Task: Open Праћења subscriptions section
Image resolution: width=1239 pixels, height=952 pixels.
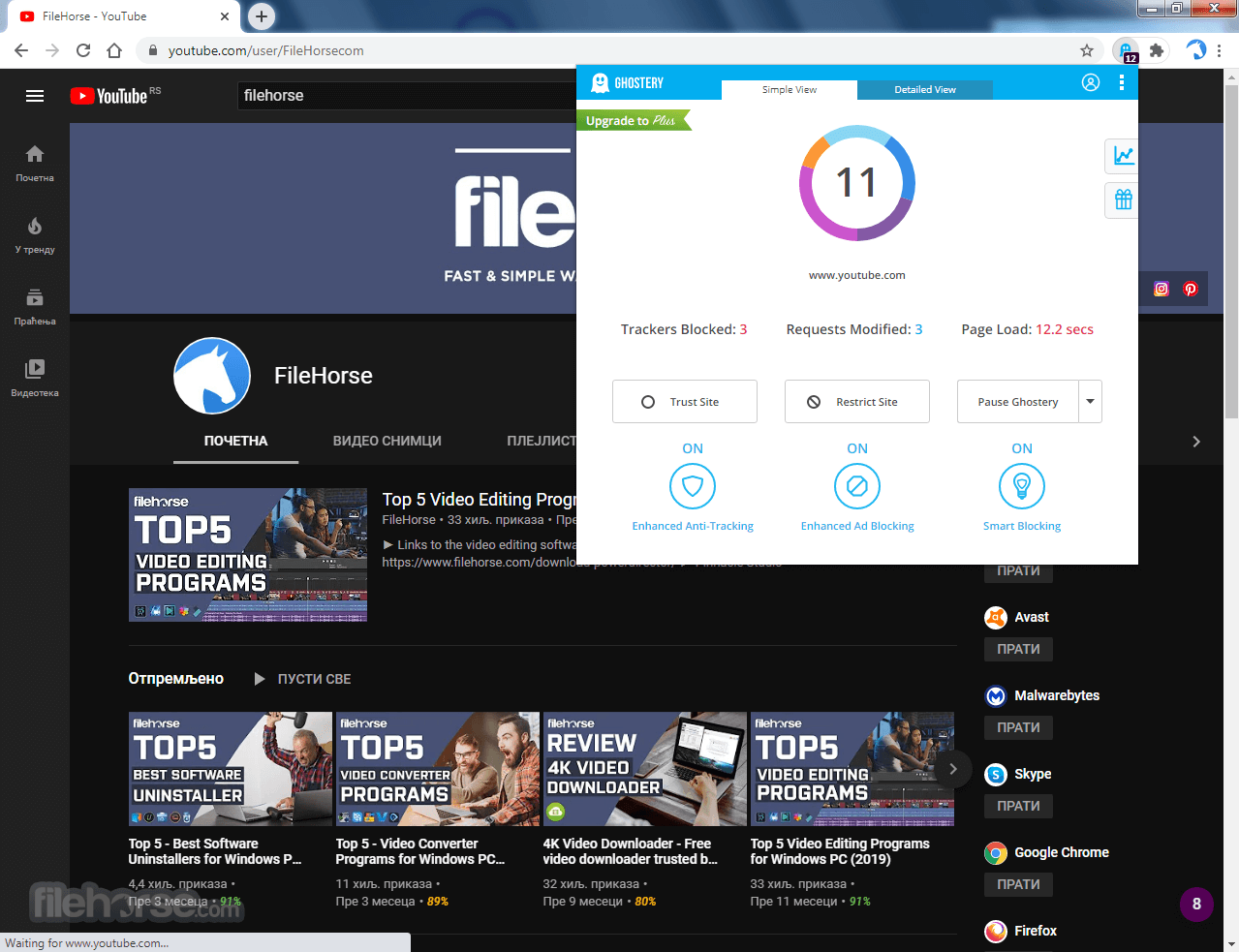Action: [35, 306]
